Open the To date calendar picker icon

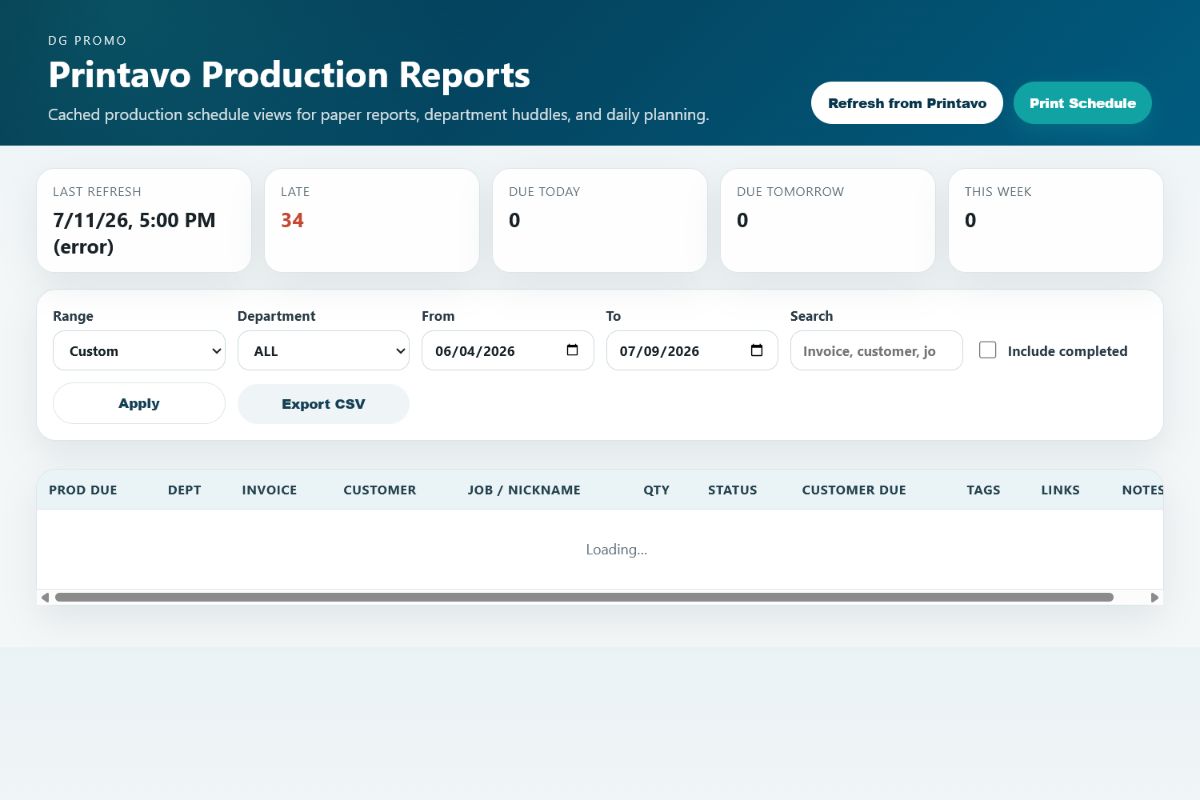(x=757, y=351)
